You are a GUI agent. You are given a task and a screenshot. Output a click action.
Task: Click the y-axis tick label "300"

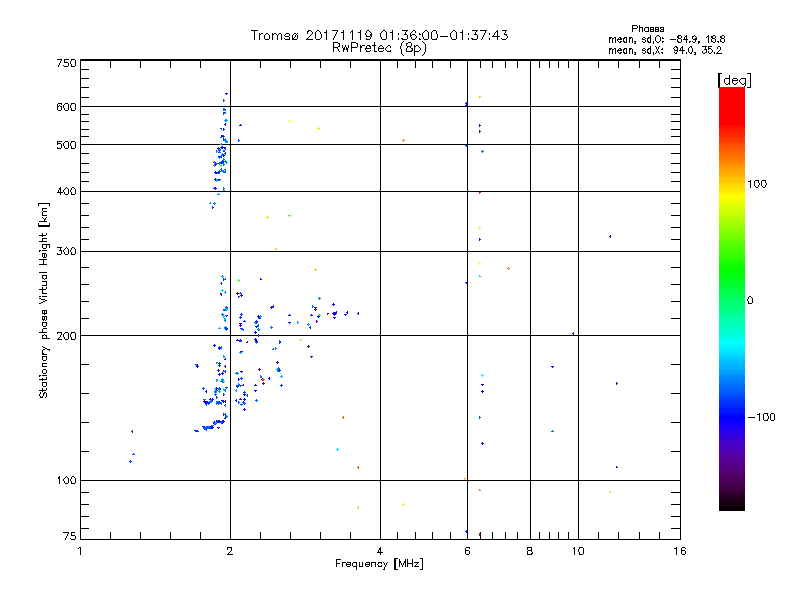[x=66, y=252]
